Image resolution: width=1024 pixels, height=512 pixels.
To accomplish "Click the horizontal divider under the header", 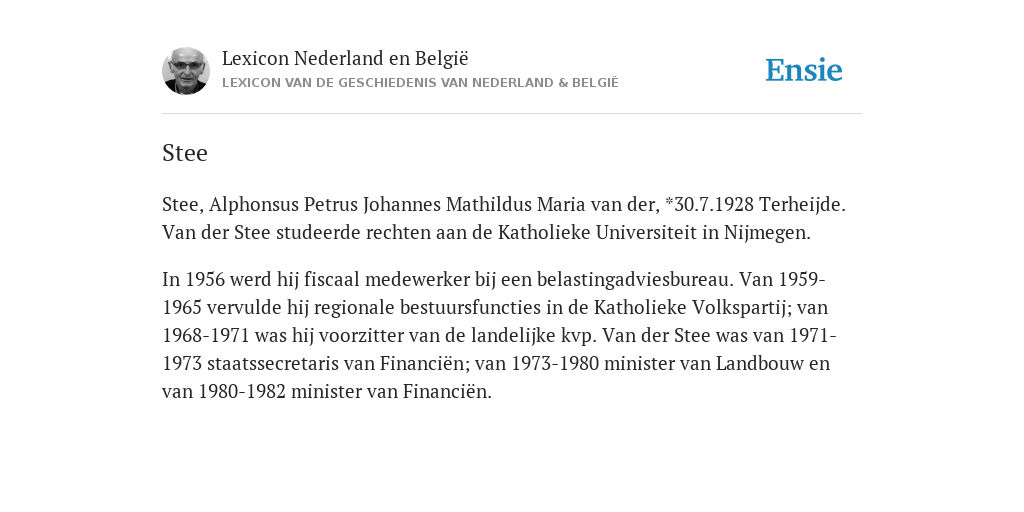I will coord(512,114).
